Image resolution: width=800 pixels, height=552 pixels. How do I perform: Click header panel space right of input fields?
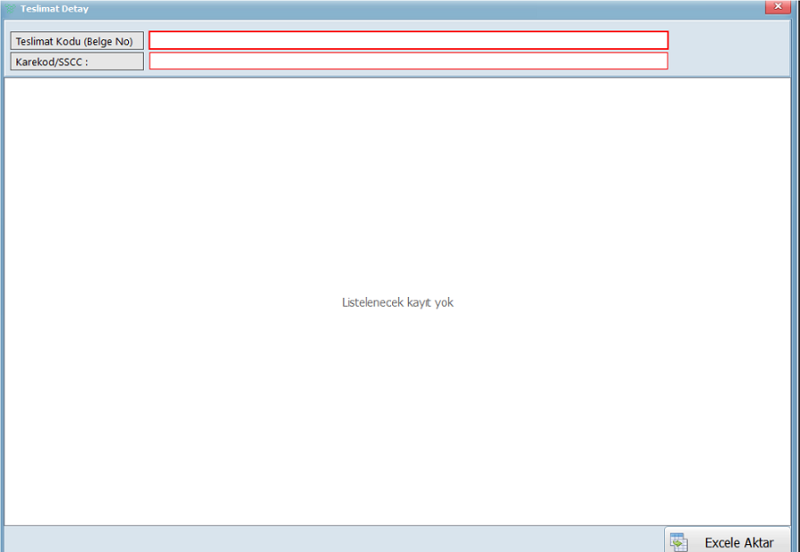click(x=730, y=50)
